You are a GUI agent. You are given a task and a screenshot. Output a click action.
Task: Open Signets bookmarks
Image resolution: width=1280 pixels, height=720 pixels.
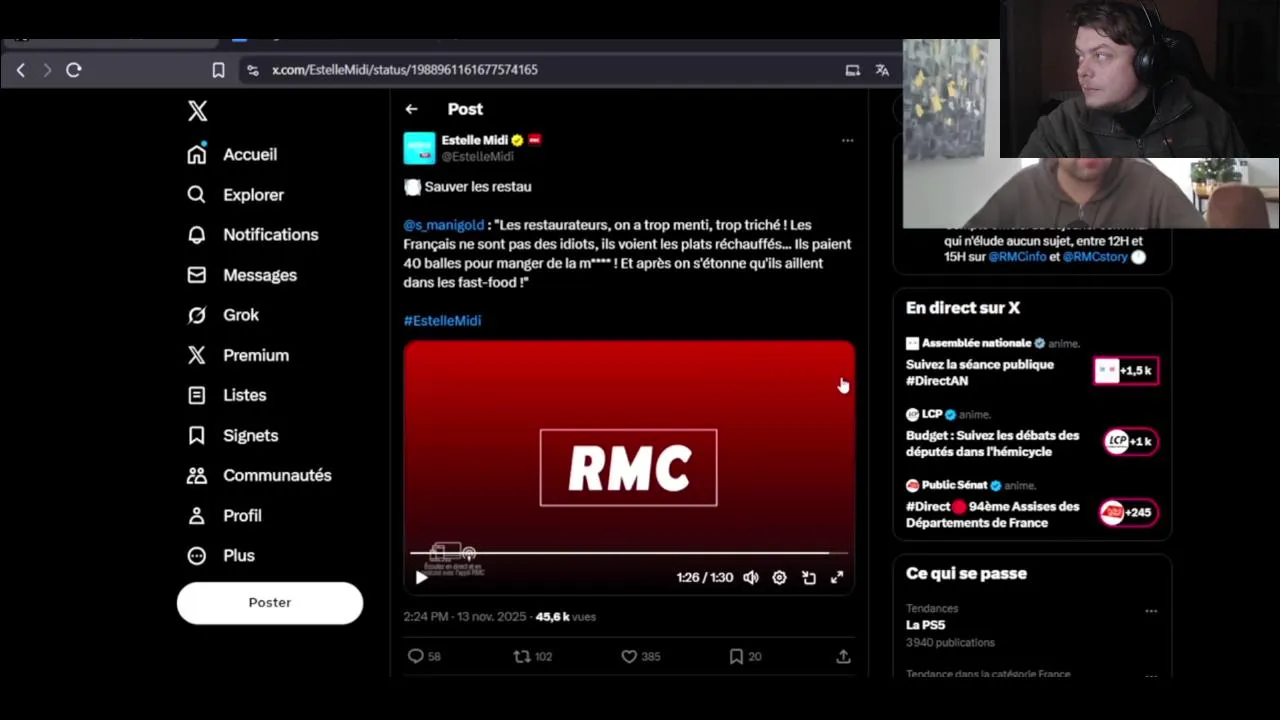232,435
